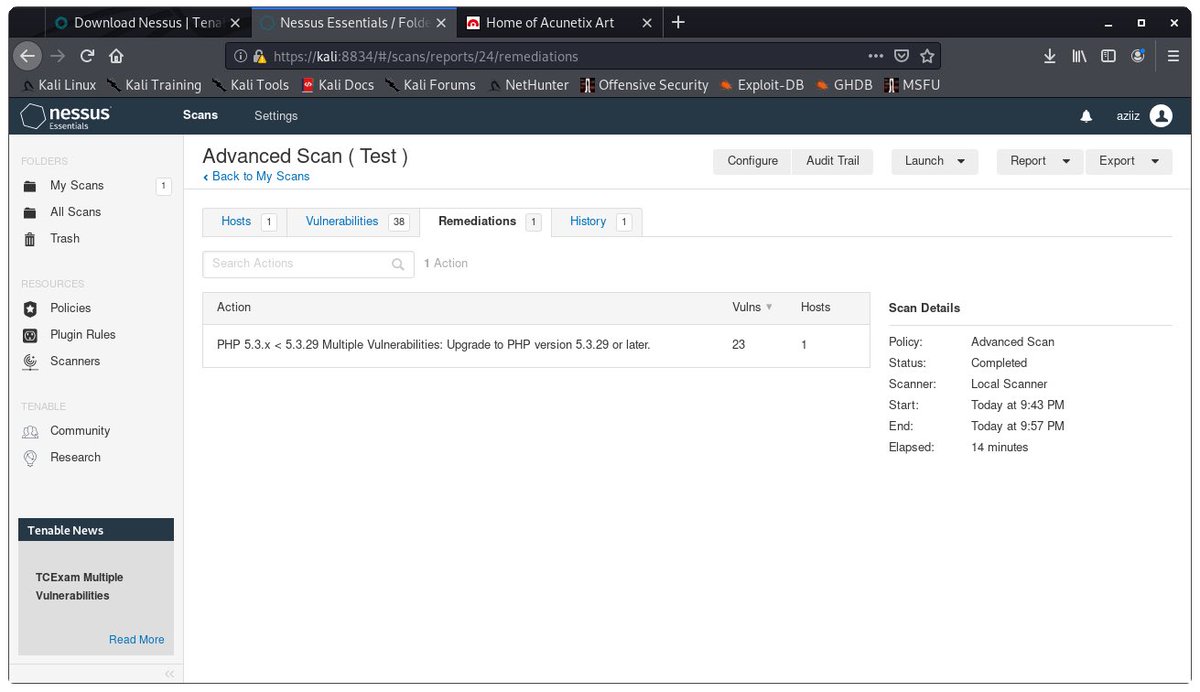Open Plugin Rules in the sidebar
Viewport: 1200px width, 692px height.
click(83, 334)
